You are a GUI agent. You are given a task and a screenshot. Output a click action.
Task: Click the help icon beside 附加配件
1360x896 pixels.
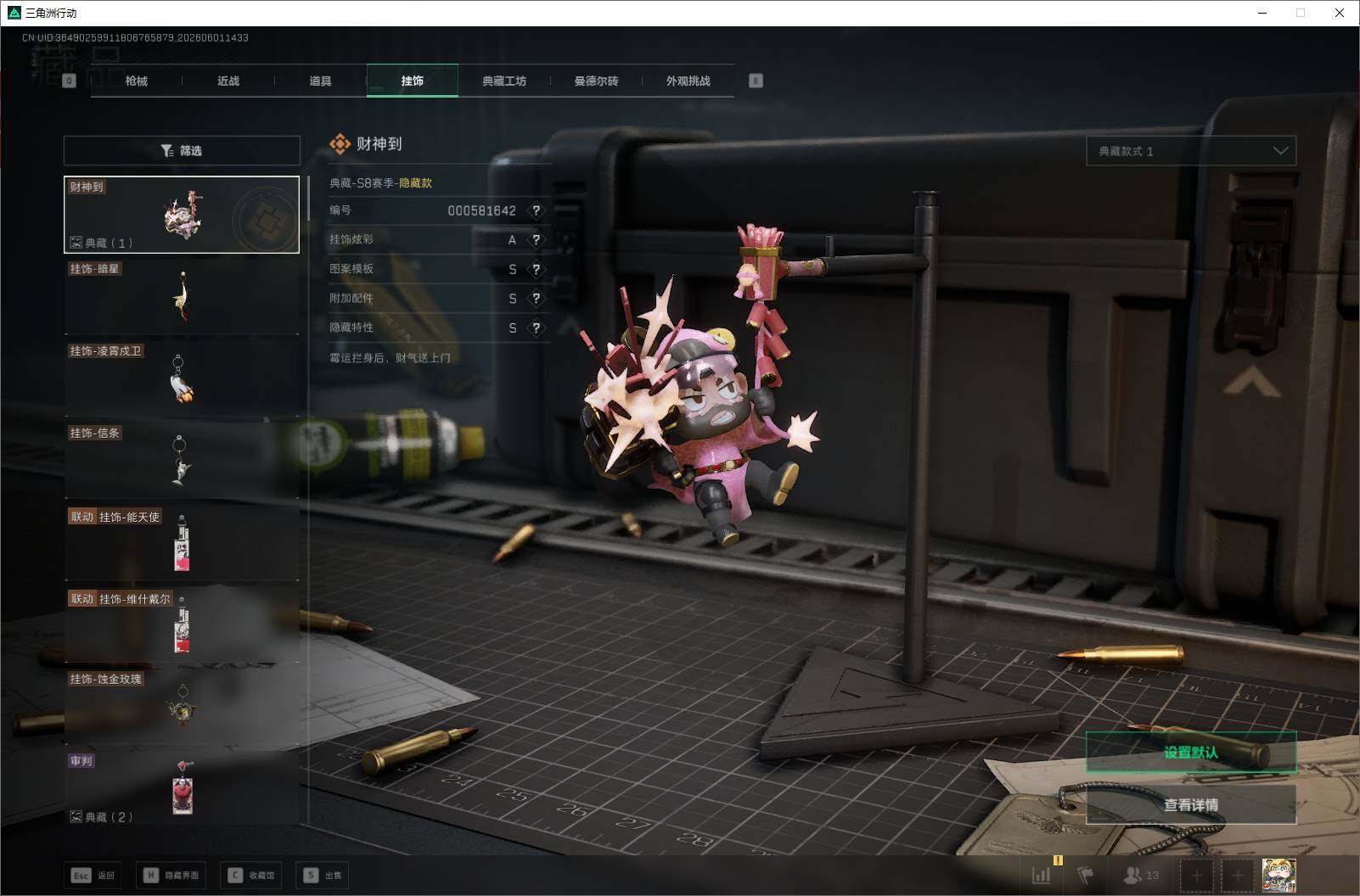536,299
